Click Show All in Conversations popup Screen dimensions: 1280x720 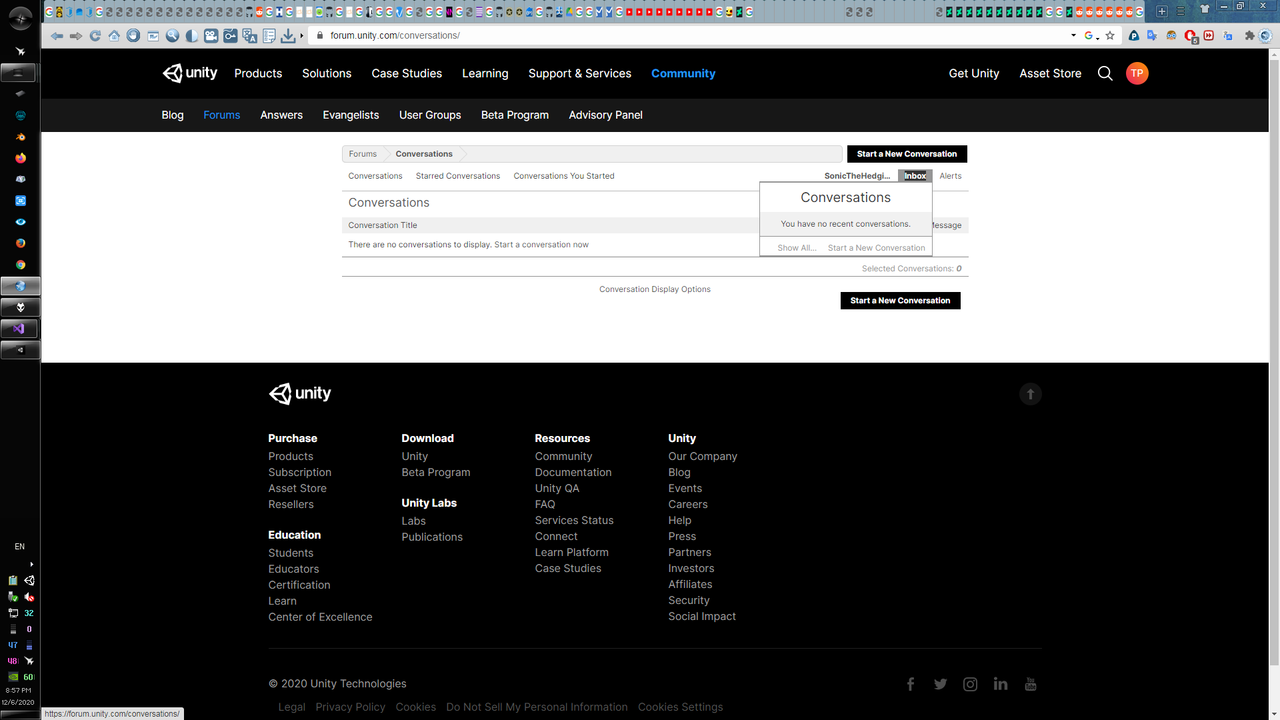[x=797, y=248]
